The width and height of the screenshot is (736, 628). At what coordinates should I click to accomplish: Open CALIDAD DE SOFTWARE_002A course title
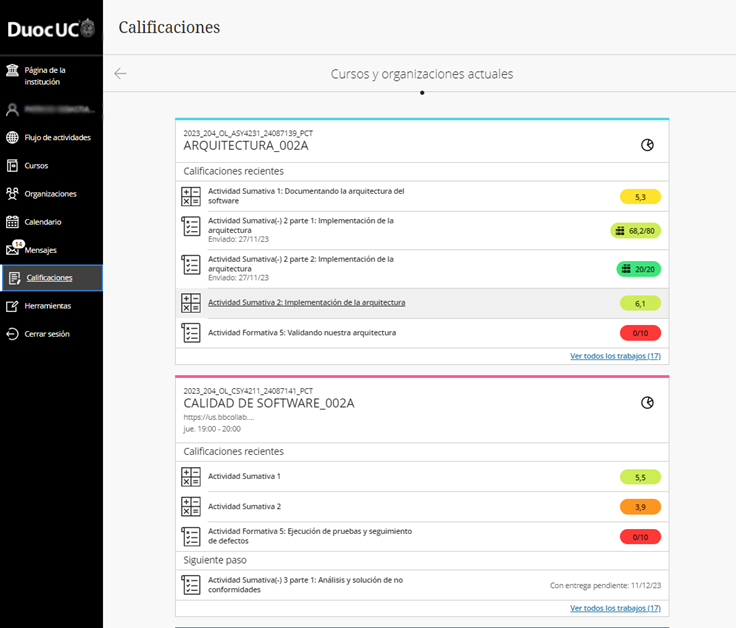(269, 404)
